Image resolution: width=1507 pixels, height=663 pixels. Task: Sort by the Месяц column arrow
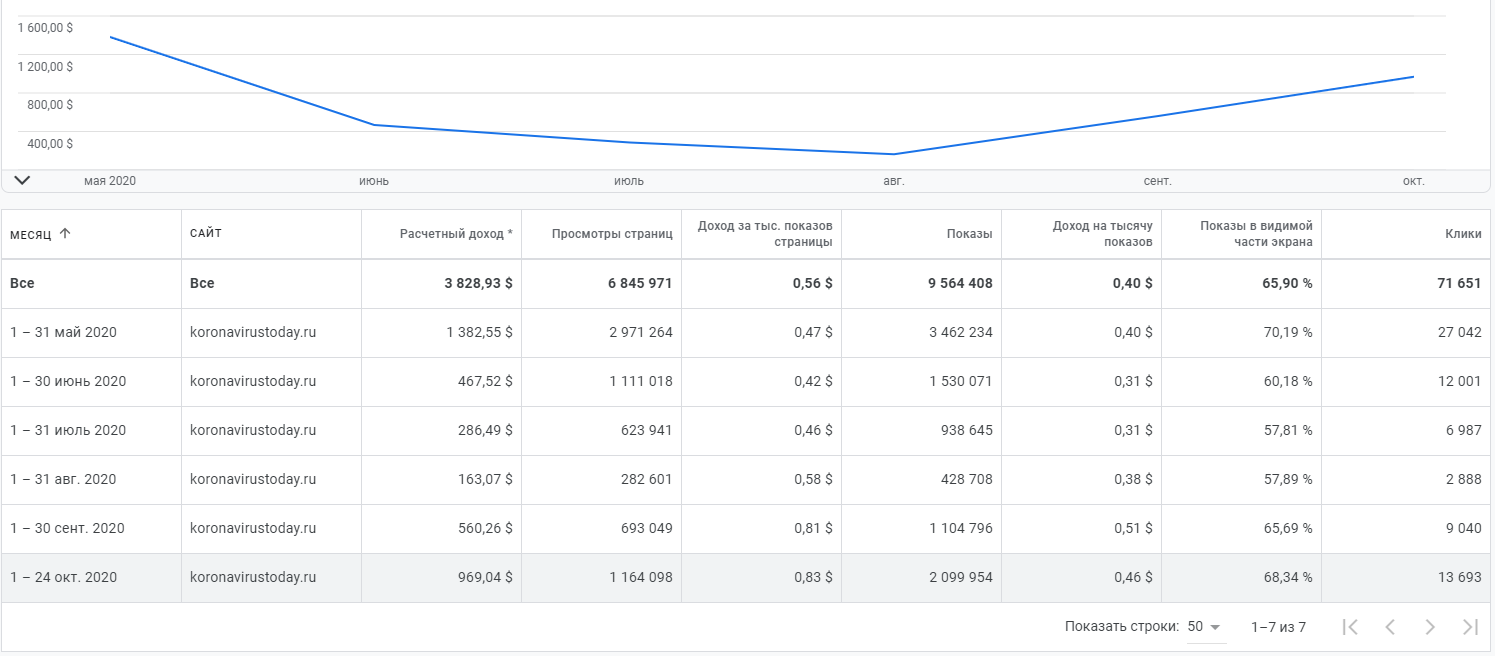coord(65,234)
